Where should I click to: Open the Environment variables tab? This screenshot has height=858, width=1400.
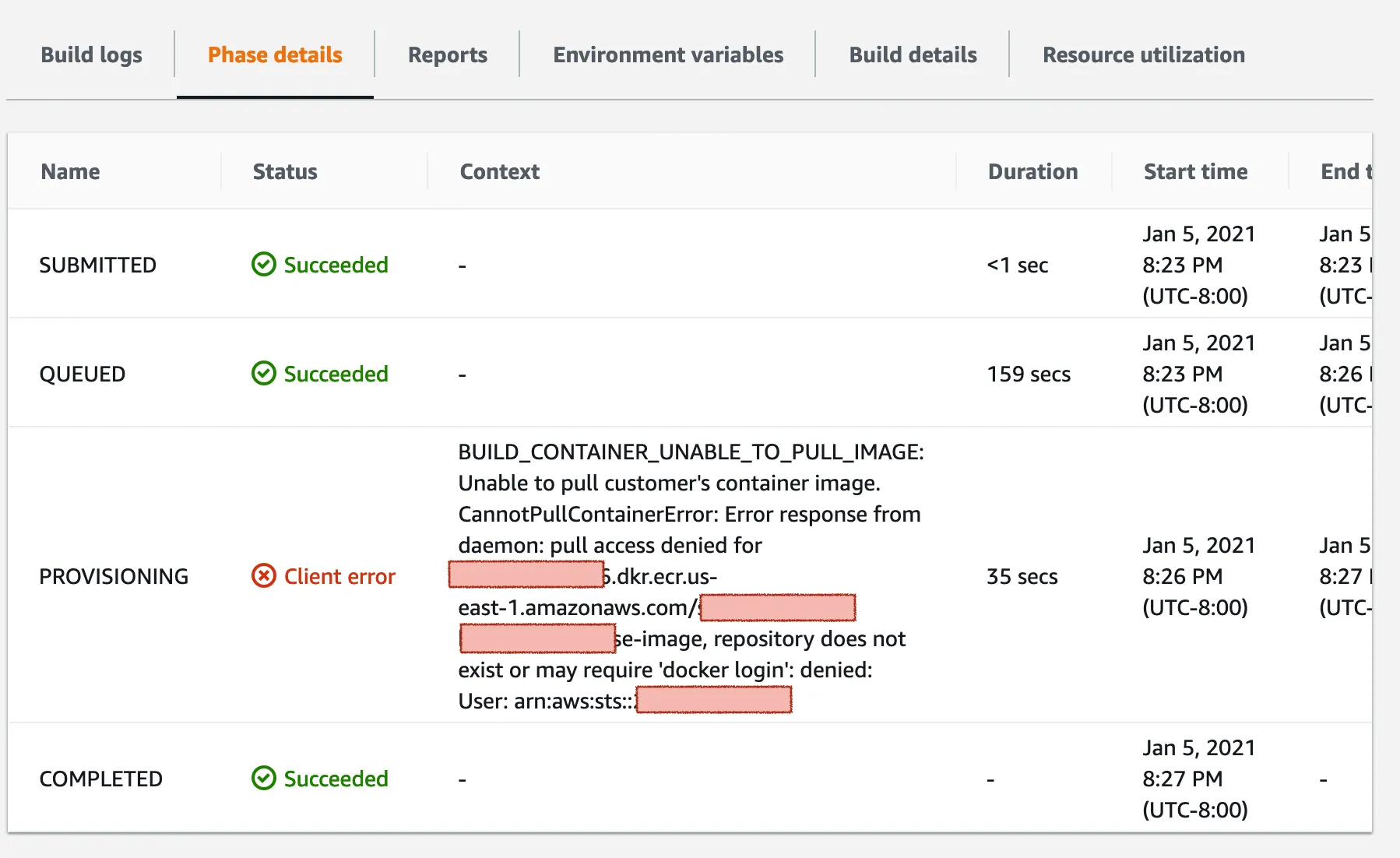pyautogui.click(x=668, y=55)
